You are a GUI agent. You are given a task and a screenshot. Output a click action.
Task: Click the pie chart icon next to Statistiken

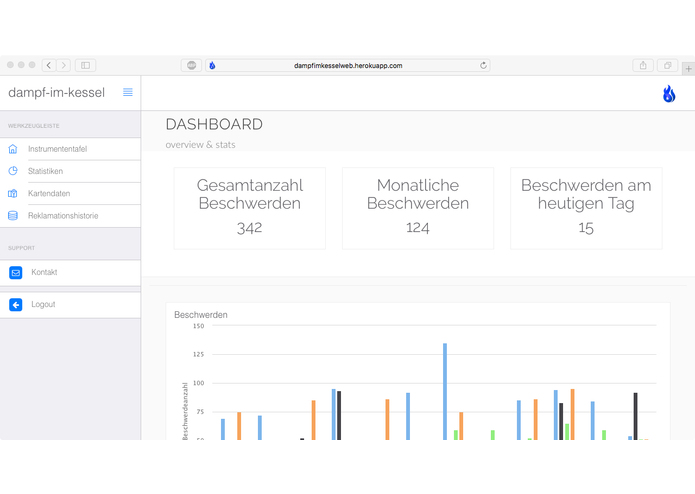point(13,171)
